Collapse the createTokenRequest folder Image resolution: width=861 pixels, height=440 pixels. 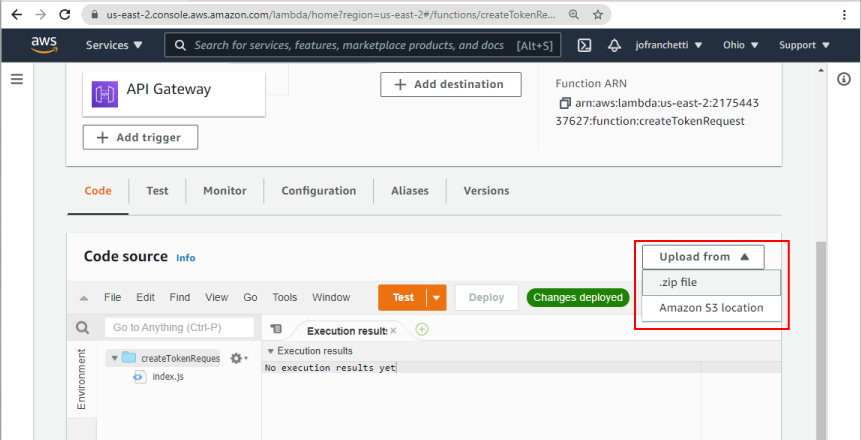(x=114, y=358)
